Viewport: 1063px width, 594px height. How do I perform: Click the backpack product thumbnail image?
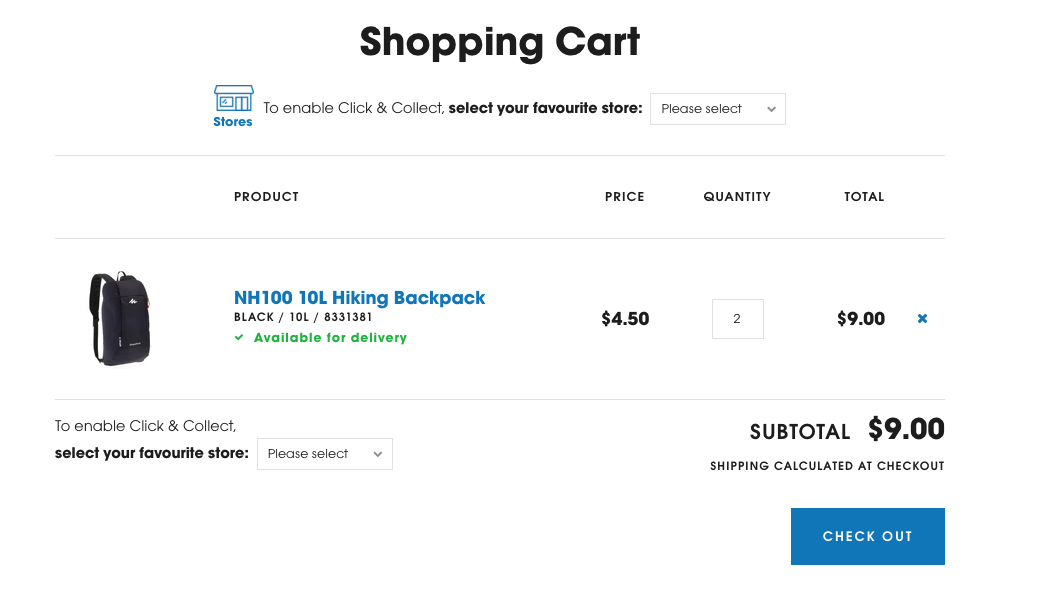(x=120, y=318)
